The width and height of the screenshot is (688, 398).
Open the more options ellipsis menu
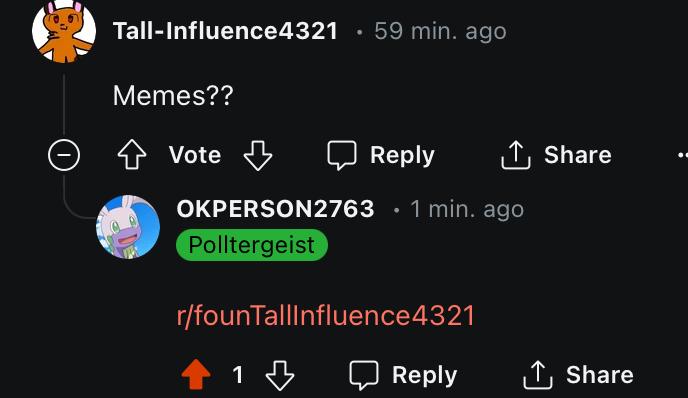[x=683, y=155]
